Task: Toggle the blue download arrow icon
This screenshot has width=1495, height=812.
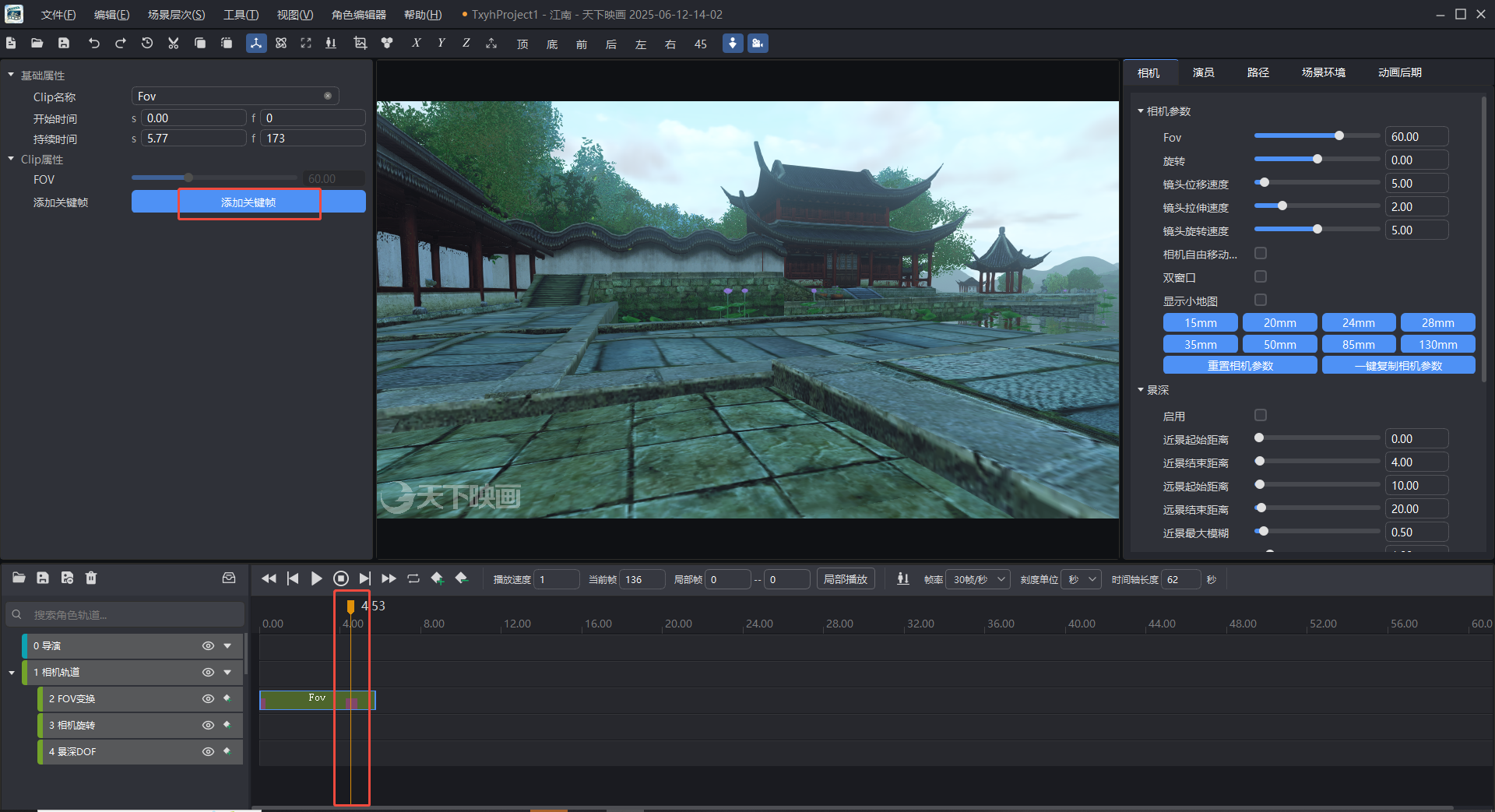Action: (x=733, y=44)
